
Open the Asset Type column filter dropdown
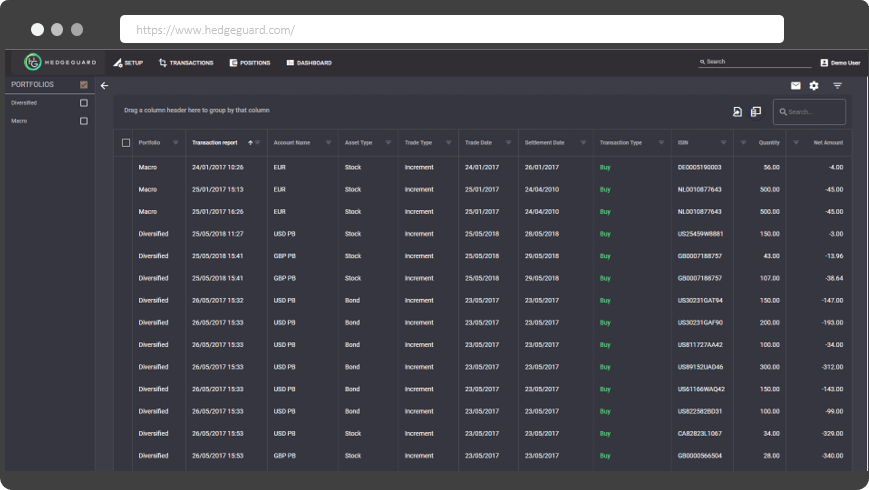pos(388,143)
